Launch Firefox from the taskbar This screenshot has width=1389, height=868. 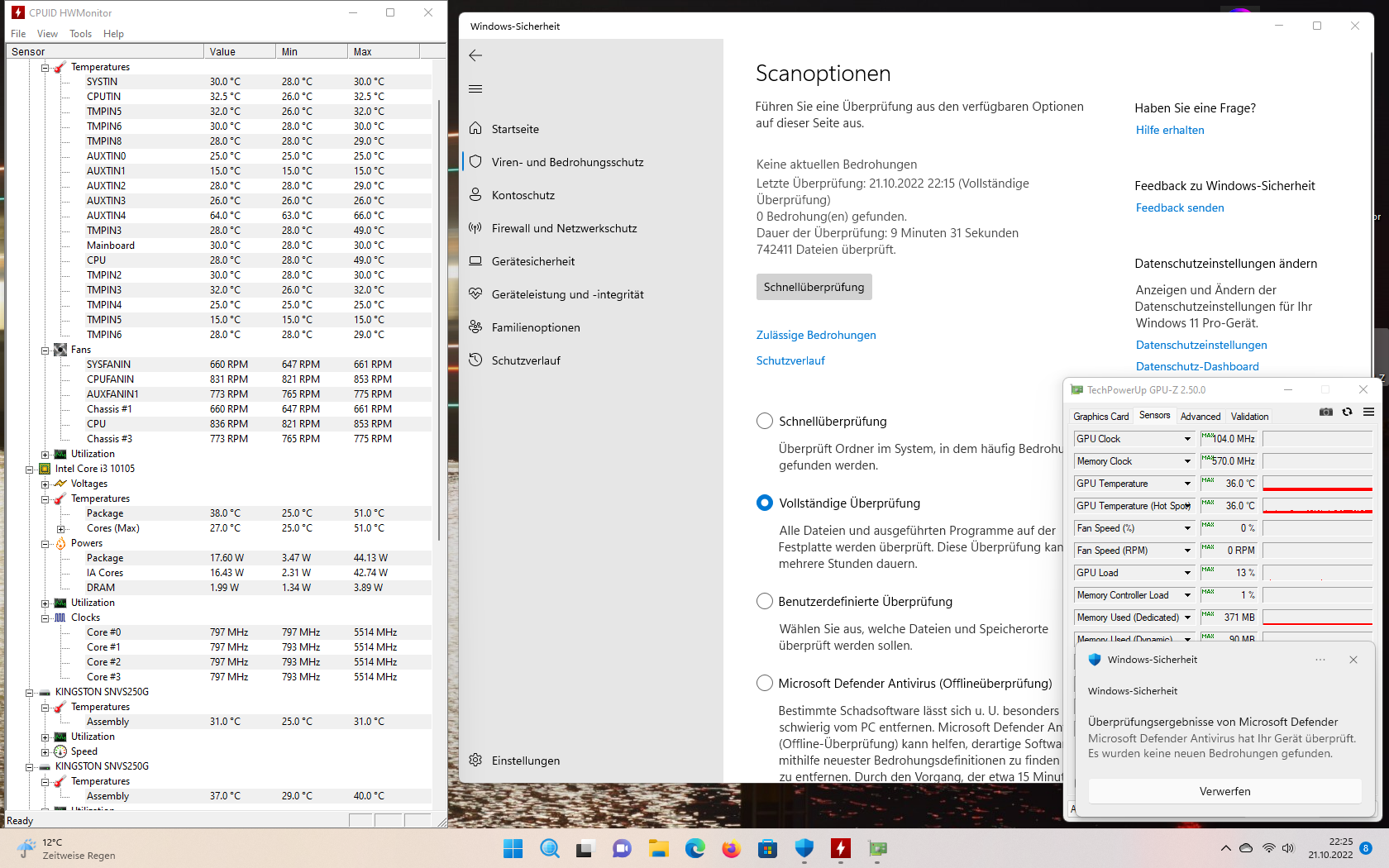coord(731,848)
